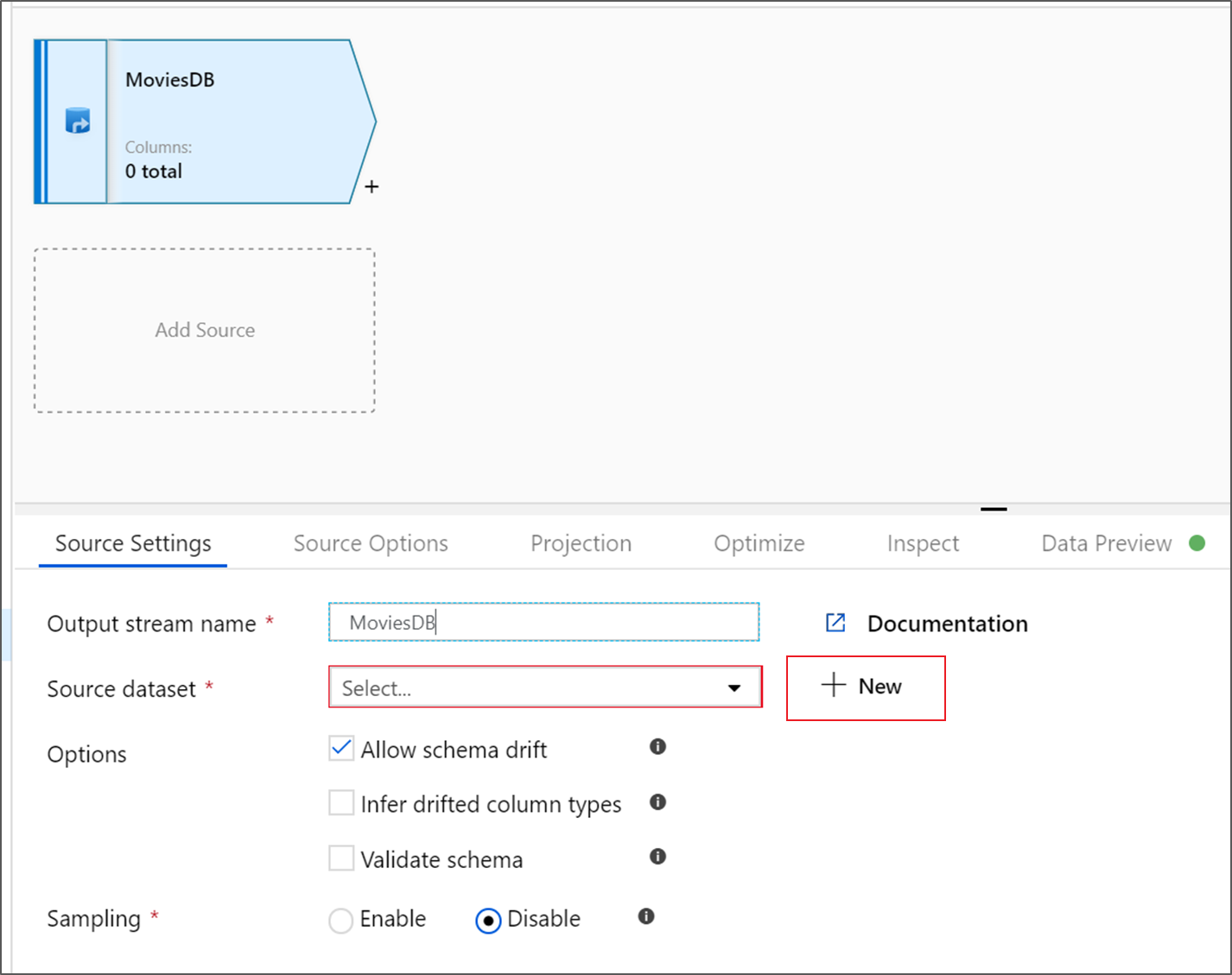Uncheck Allow schema drift checkbox
The width and height of the screenshot is (1232, 975).
click(341, 748)
